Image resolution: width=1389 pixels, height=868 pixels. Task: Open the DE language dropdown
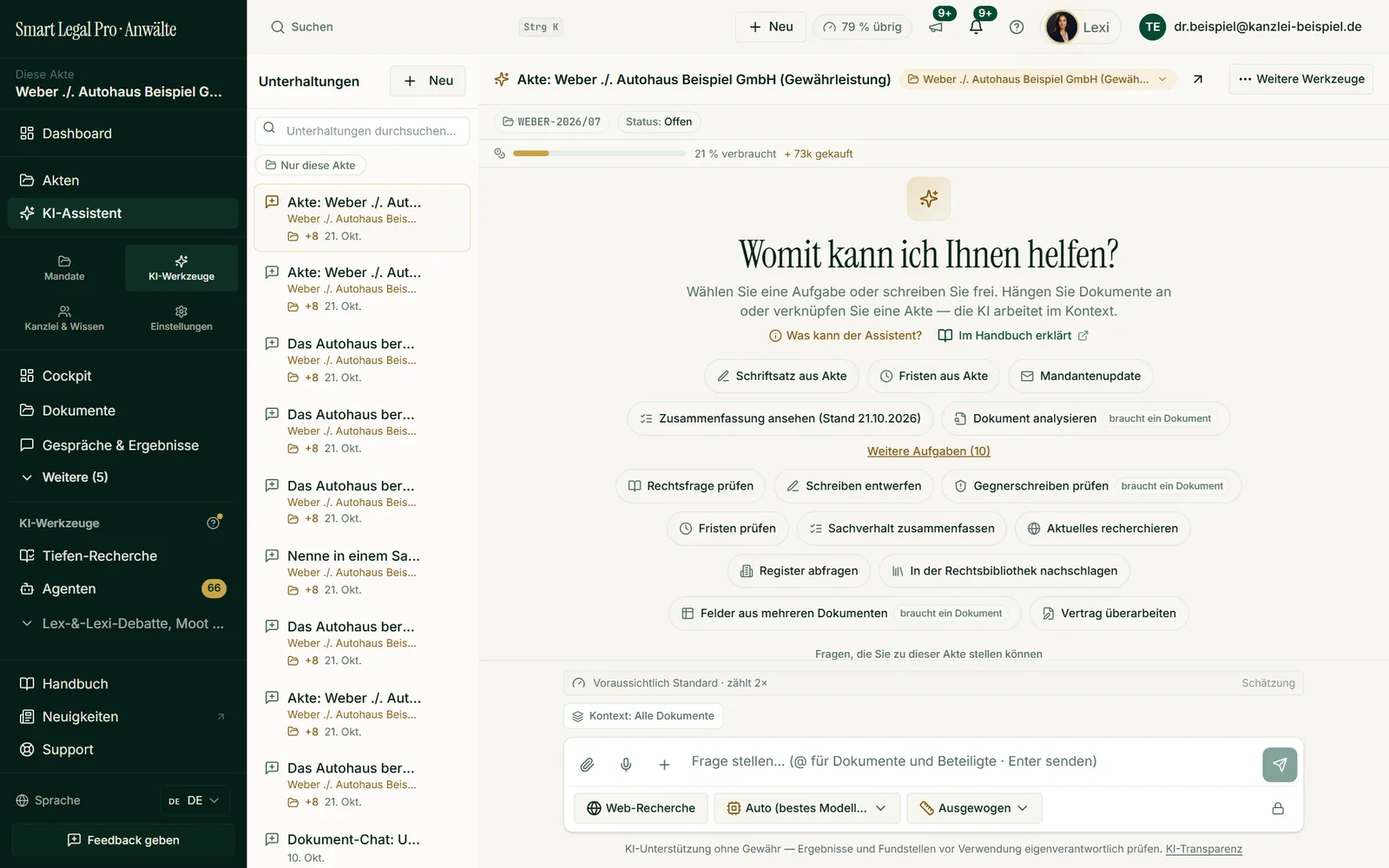pyautogui.click(x=195, y=800)
